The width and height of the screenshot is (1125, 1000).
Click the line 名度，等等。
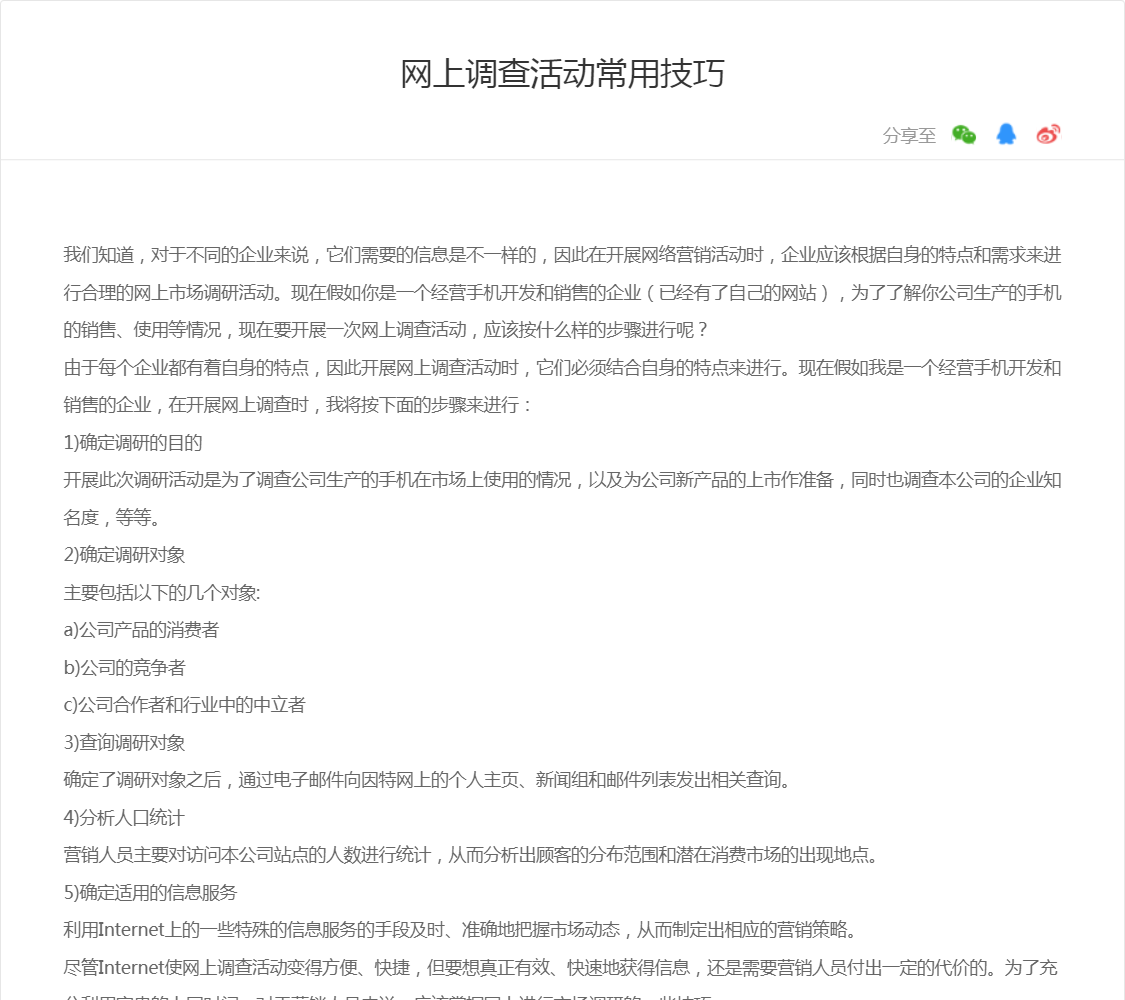(x=112, y=517)
